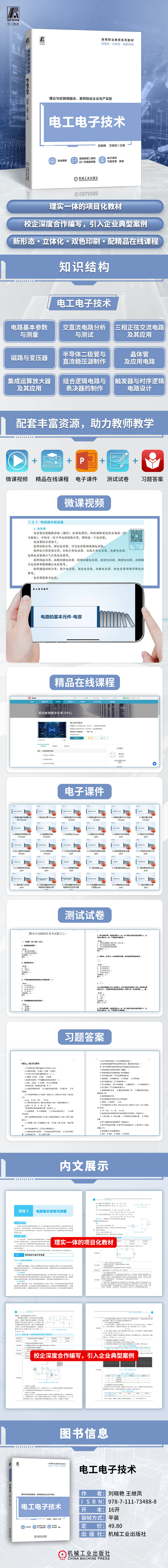Click the online course website screenshot
The width and height of the screenshot is (168, 1568).
click(84, 732)
